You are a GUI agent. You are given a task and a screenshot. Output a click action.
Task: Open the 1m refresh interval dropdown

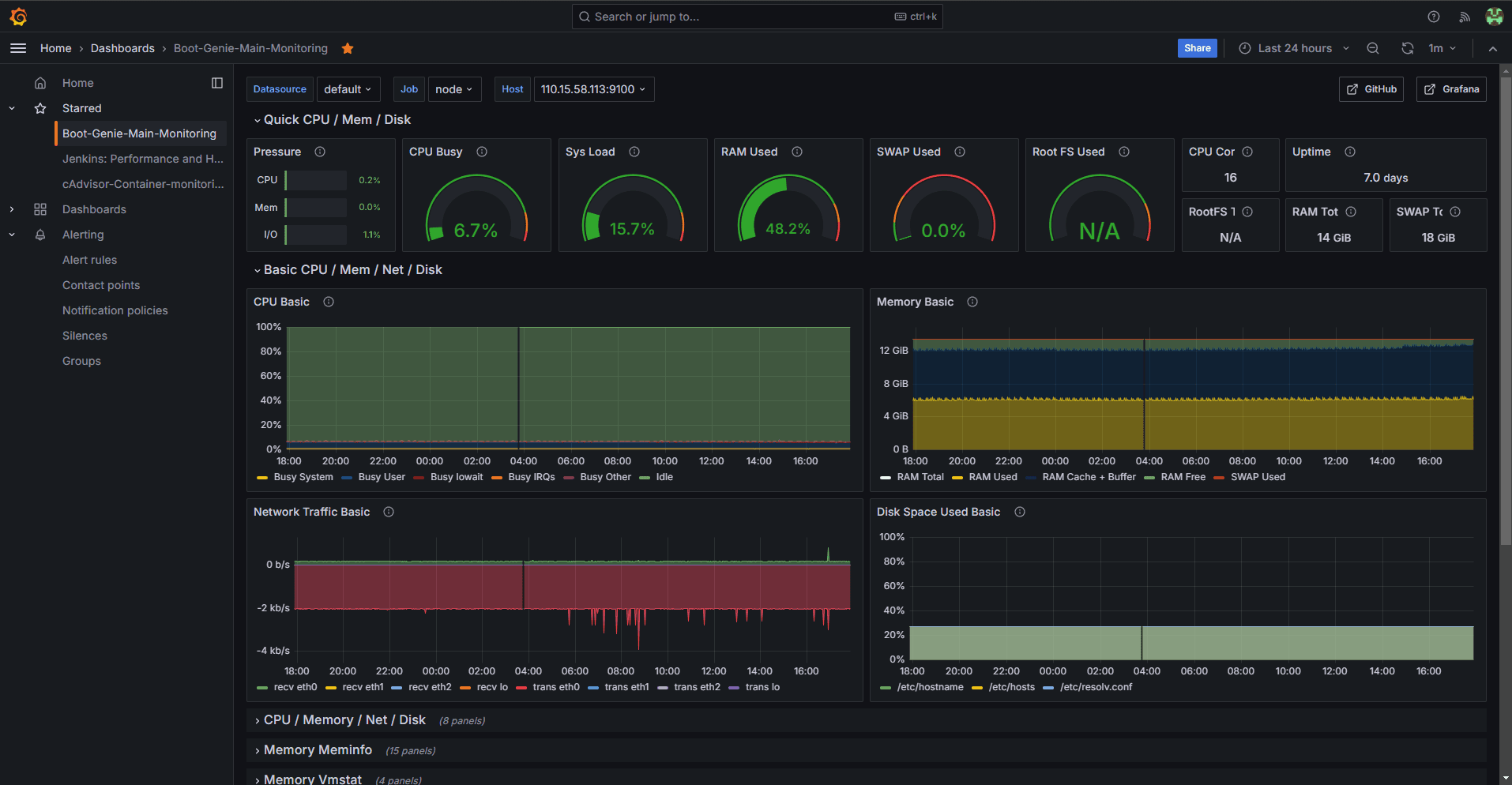coord(1442,48)
